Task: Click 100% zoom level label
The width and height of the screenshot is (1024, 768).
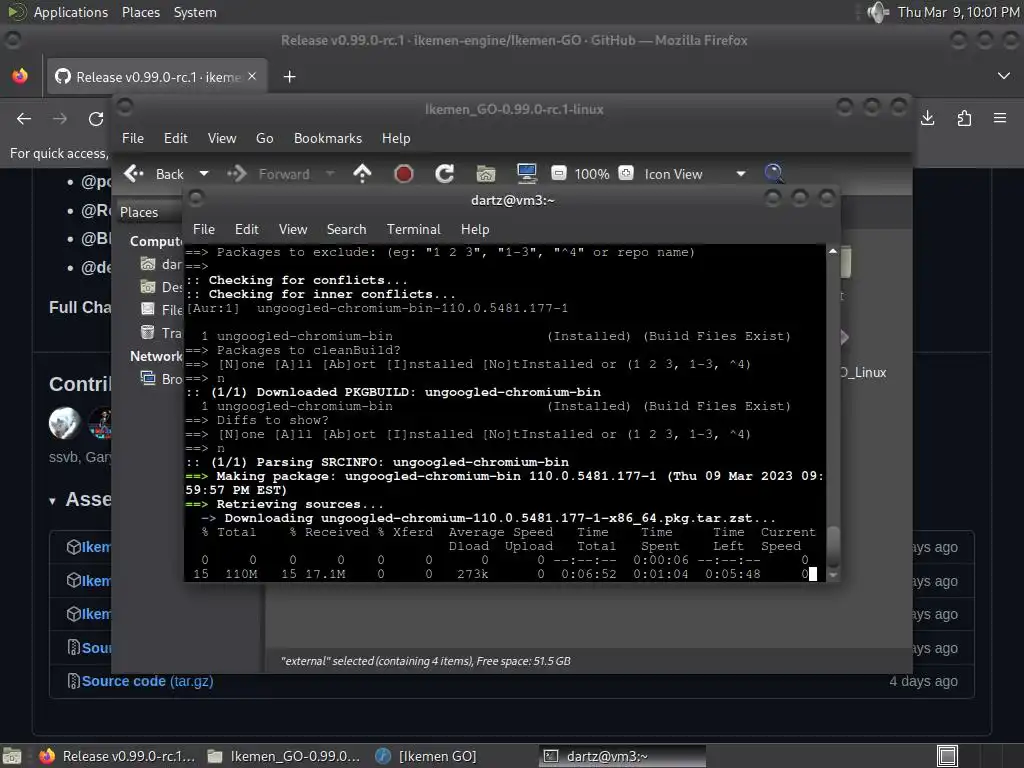Action: (592, 174)
